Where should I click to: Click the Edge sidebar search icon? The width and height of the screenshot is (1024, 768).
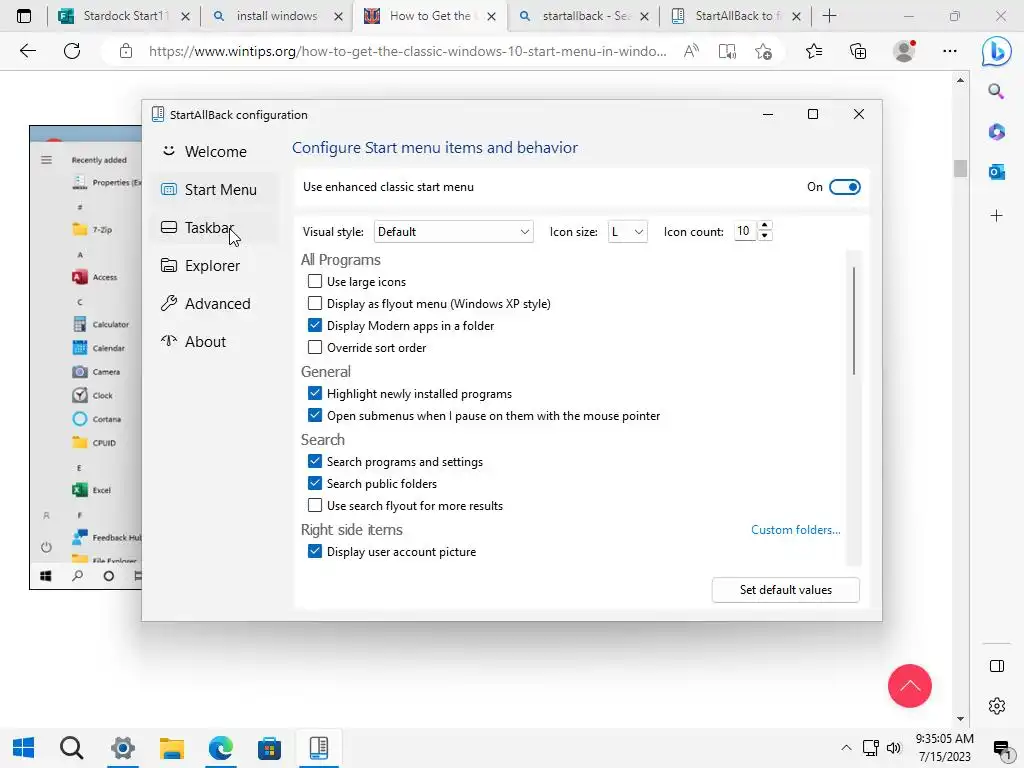pos(996,91)
